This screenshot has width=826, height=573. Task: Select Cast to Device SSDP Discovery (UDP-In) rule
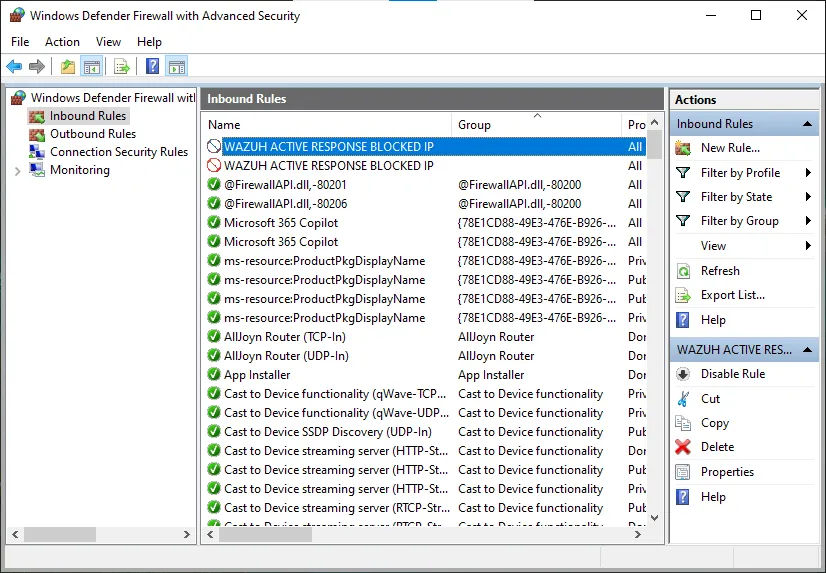(328, 432)
